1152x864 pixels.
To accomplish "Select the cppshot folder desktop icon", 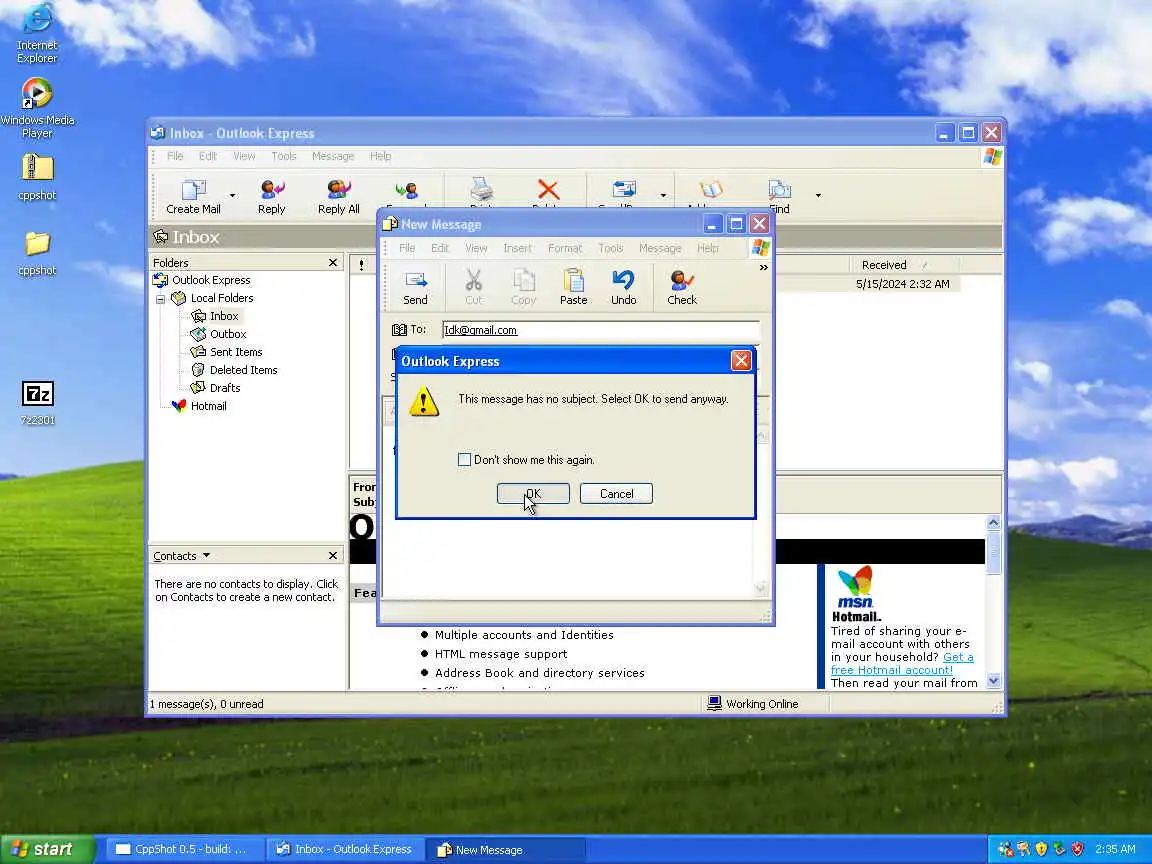I will 37,253.
